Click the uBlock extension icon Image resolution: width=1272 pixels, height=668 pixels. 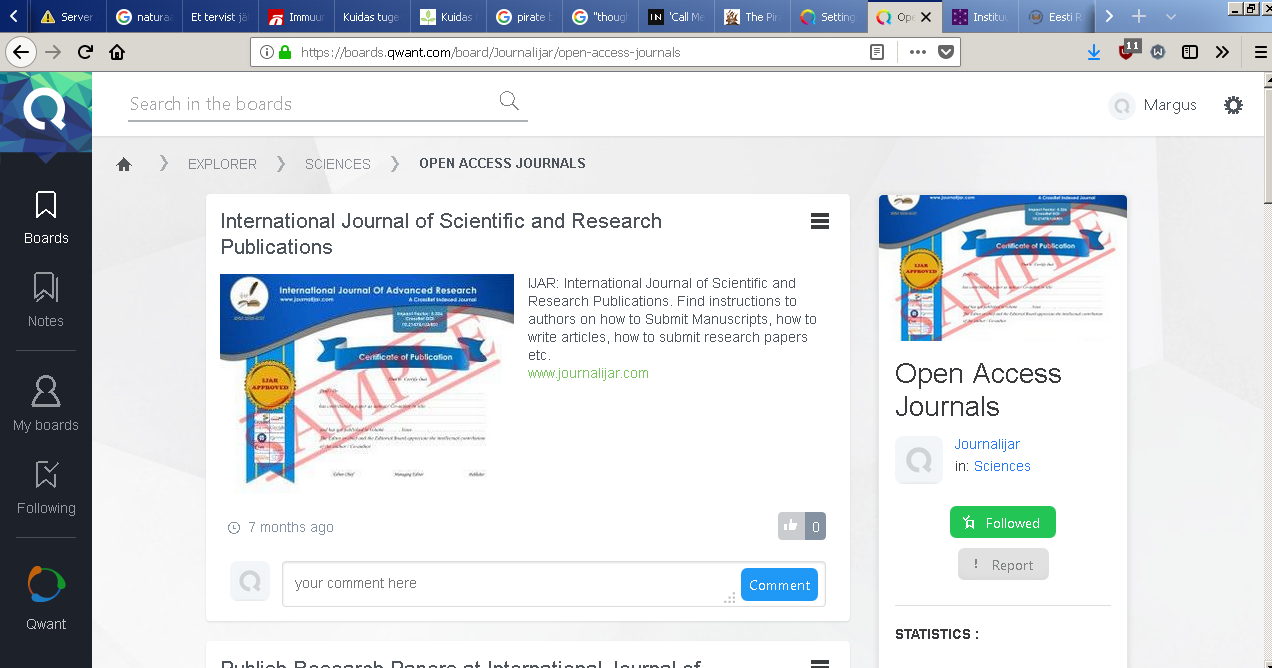click(x=1127, y=51)
